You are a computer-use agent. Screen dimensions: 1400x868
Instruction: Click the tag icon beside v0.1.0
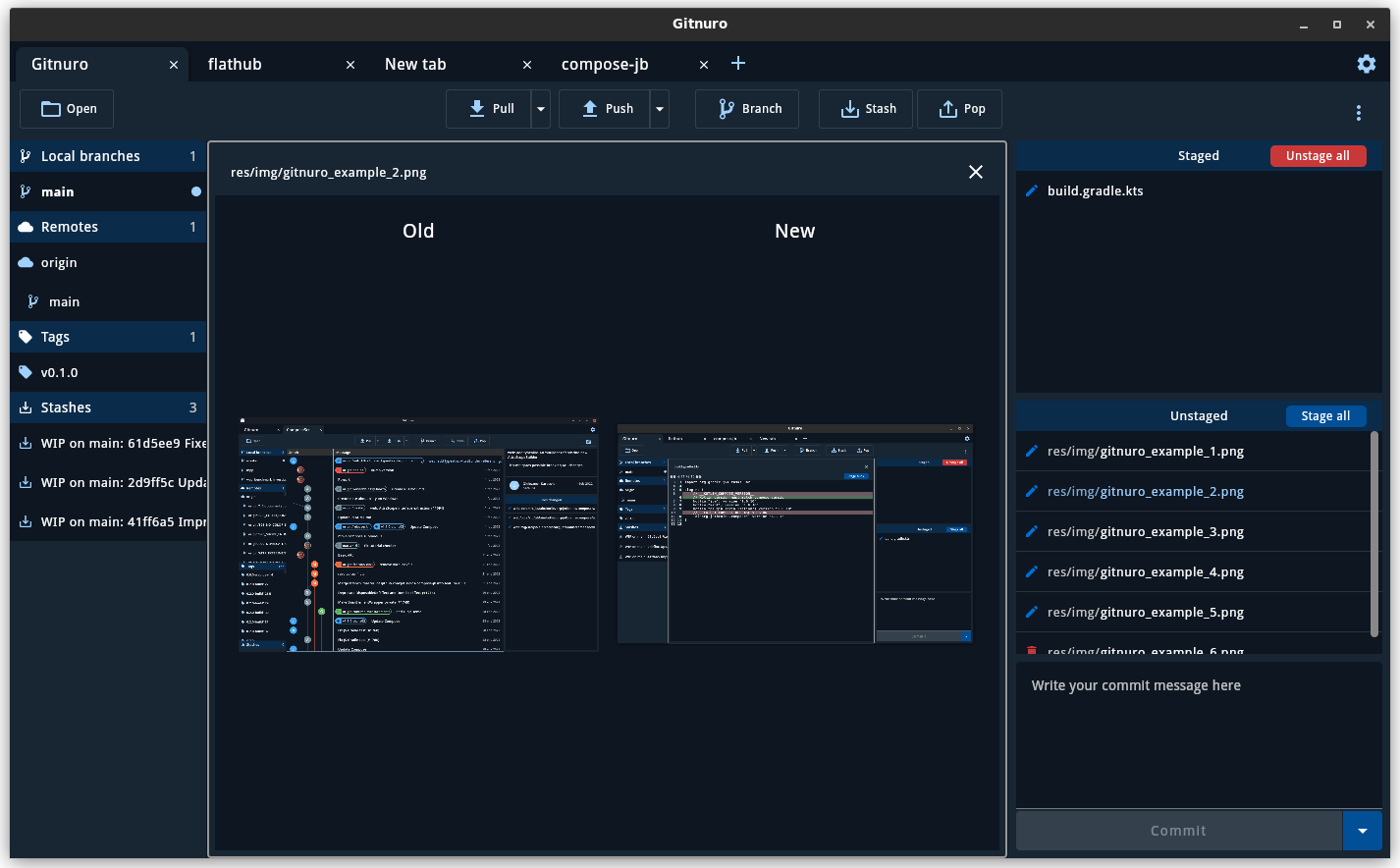pos(26,373)
